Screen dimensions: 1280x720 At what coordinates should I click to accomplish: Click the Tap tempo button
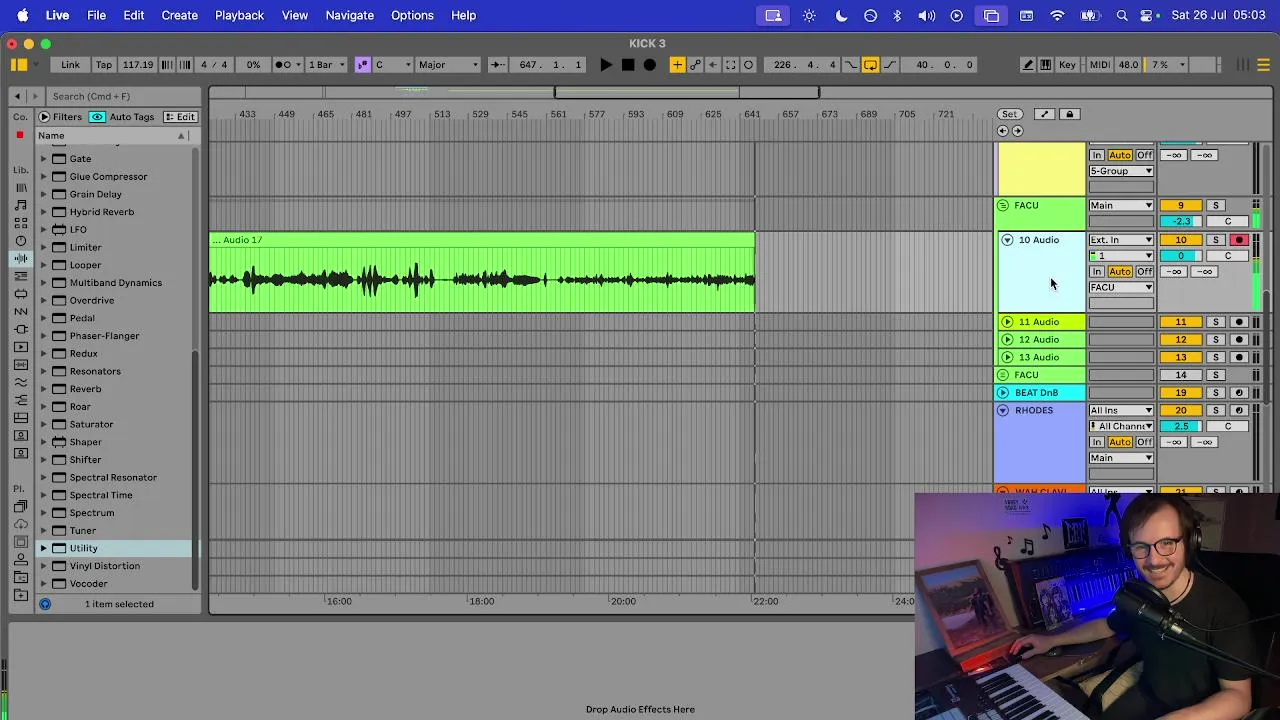(x=104, y=65)
